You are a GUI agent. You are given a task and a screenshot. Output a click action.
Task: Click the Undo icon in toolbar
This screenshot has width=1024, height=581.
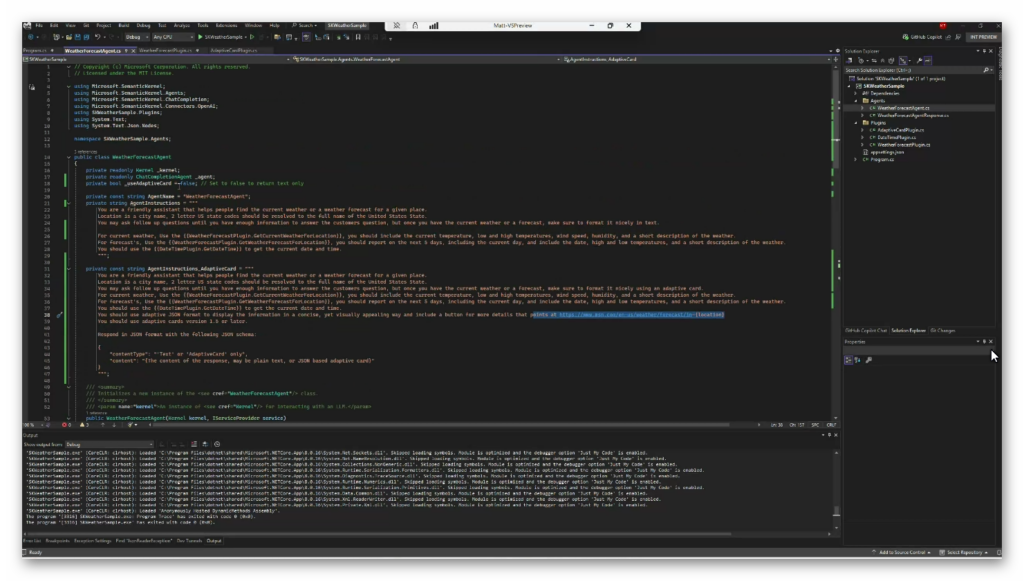click(x=97, y=37)
